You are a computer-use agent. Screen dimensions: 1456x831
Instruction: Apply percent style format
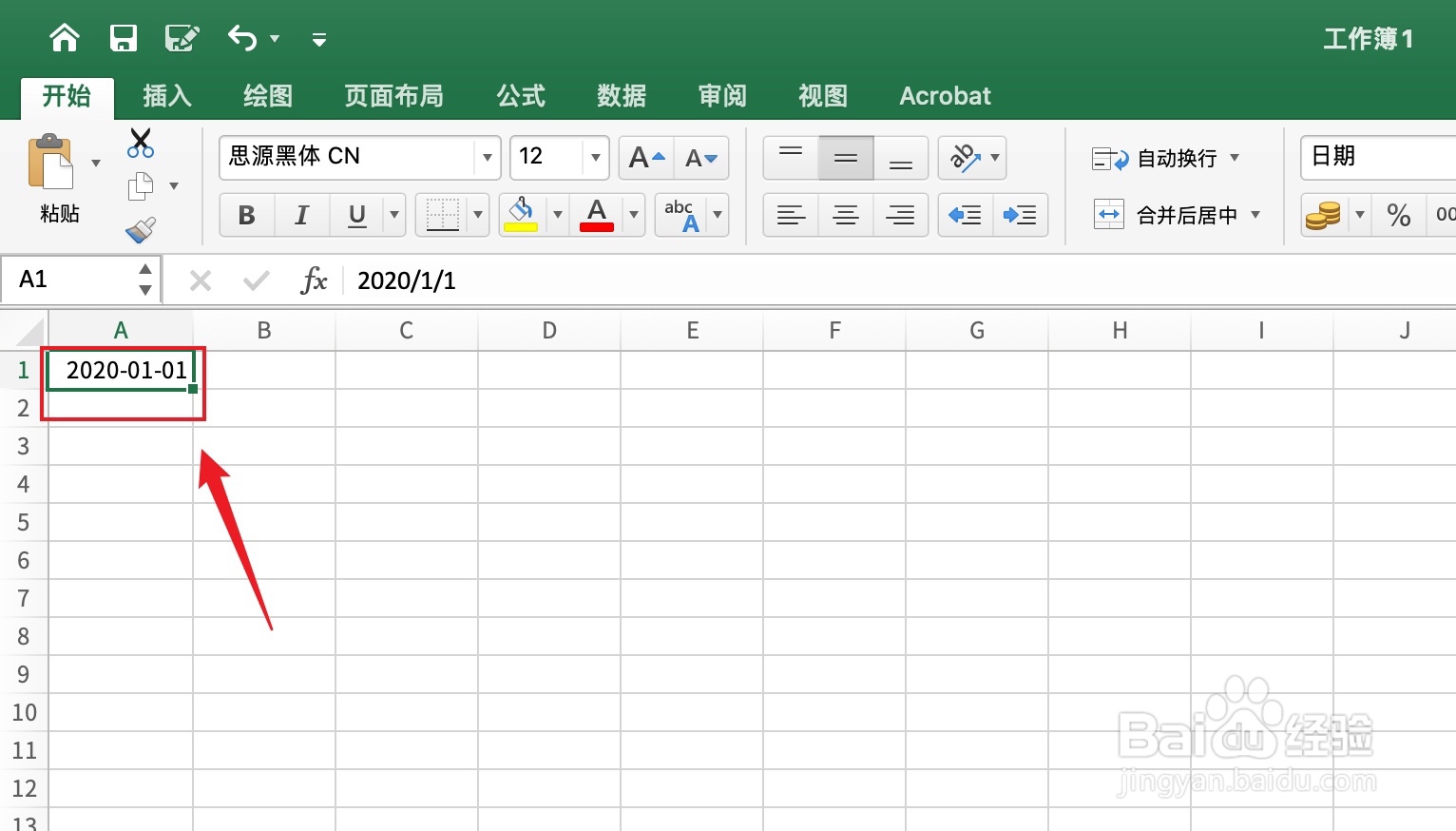pos(1399,216)
